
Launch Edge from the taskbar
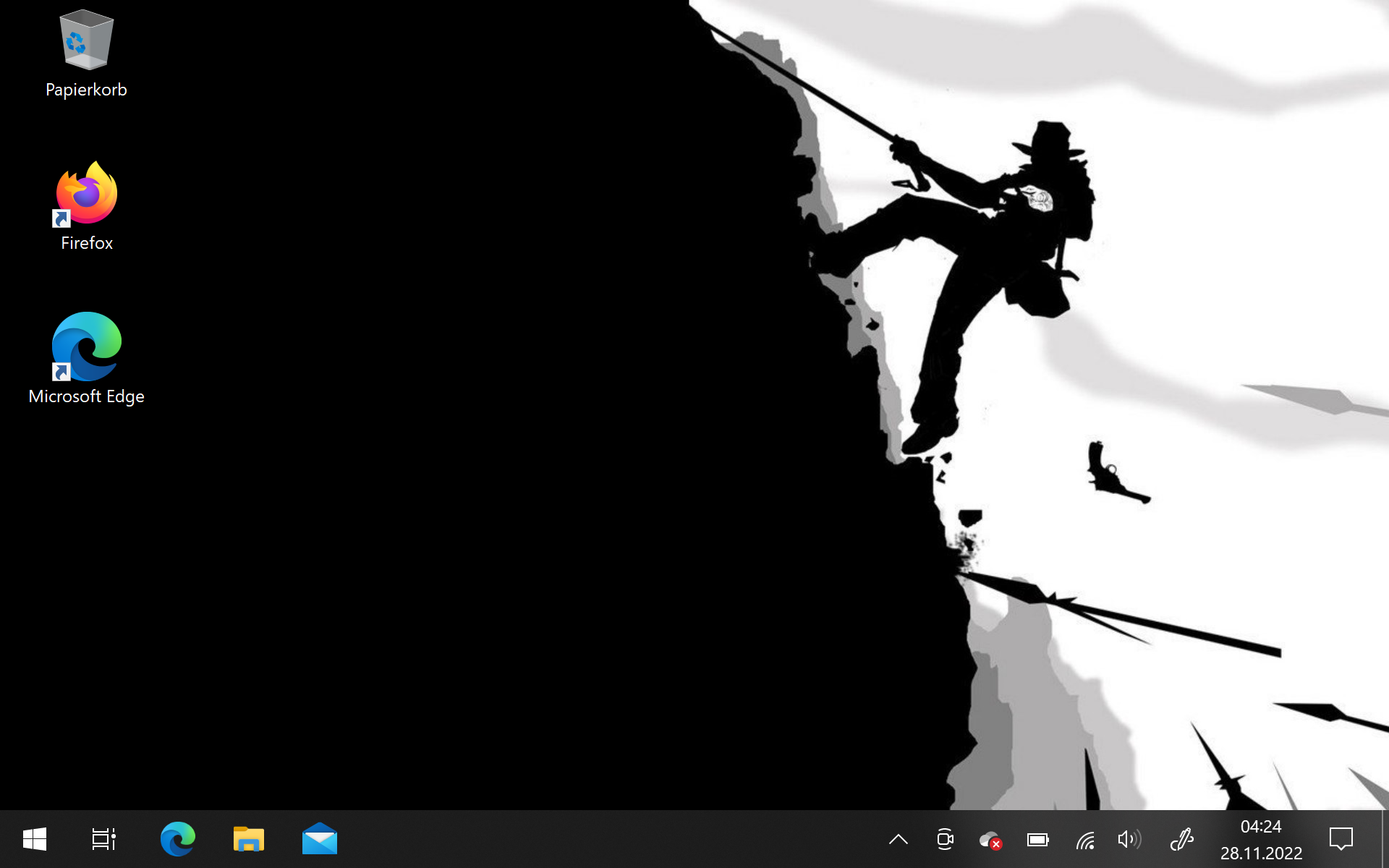178,839
